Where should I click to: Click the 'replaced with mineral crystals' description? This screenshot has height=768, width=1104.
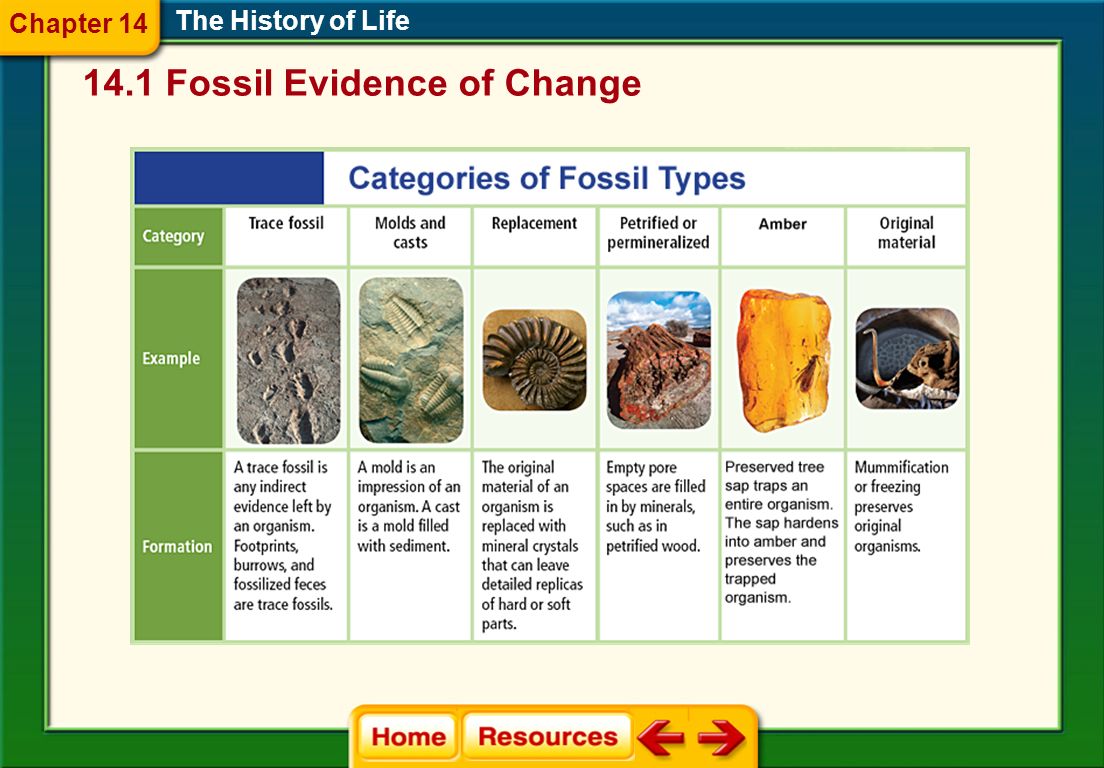point(532,546)
